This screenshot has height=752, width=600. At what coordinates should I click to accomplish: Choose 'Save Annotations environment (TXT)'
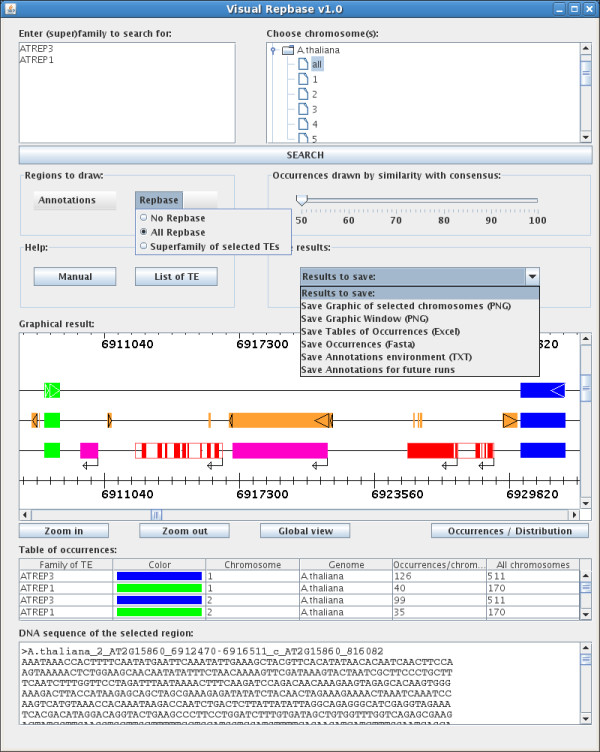(x=387, y=357)
